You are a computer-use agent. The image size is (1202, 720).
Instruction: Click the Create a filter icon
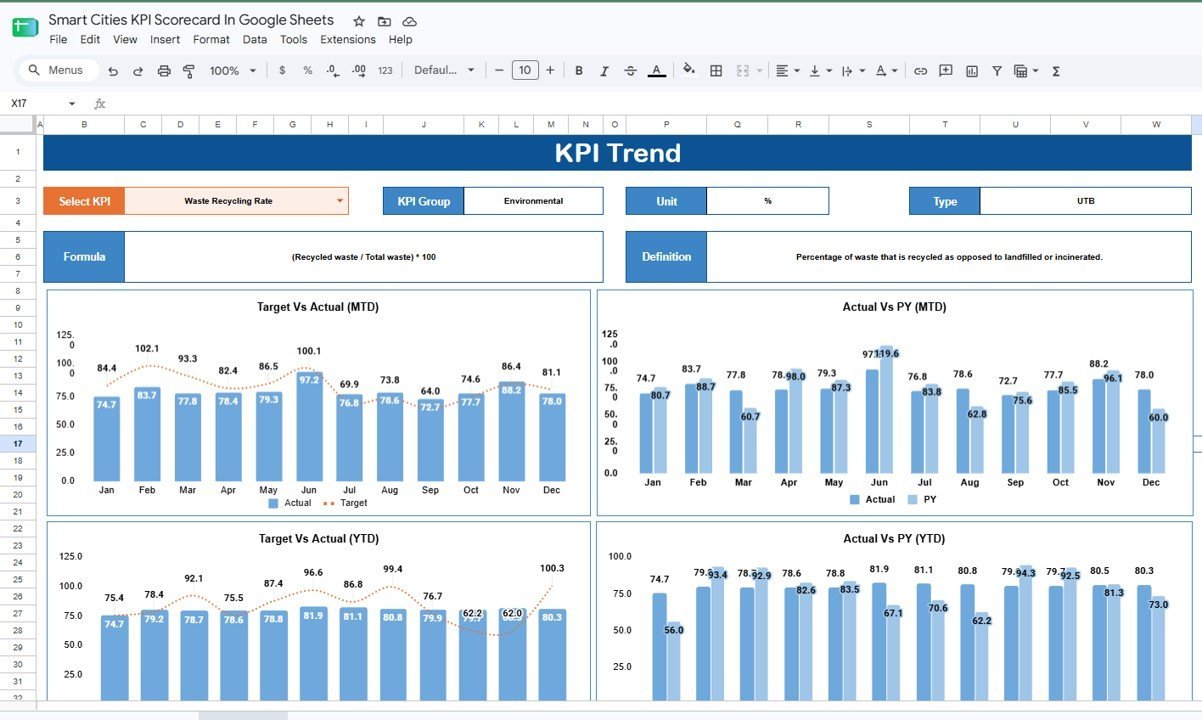pos(997,71)
